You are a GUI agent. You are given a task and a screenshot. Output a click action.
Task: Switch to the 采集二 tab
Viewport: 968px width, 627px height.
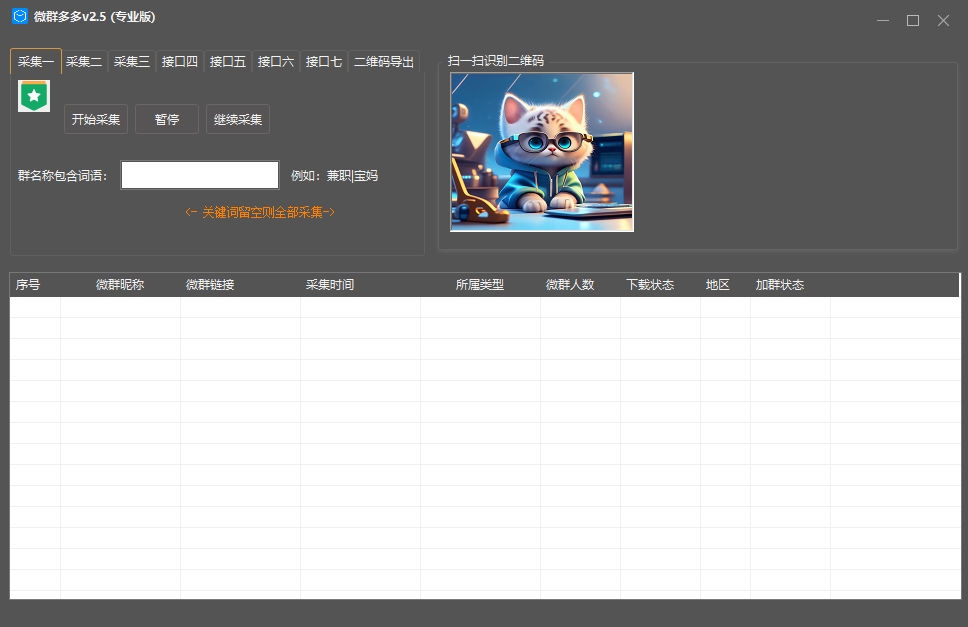click(84, 62)
